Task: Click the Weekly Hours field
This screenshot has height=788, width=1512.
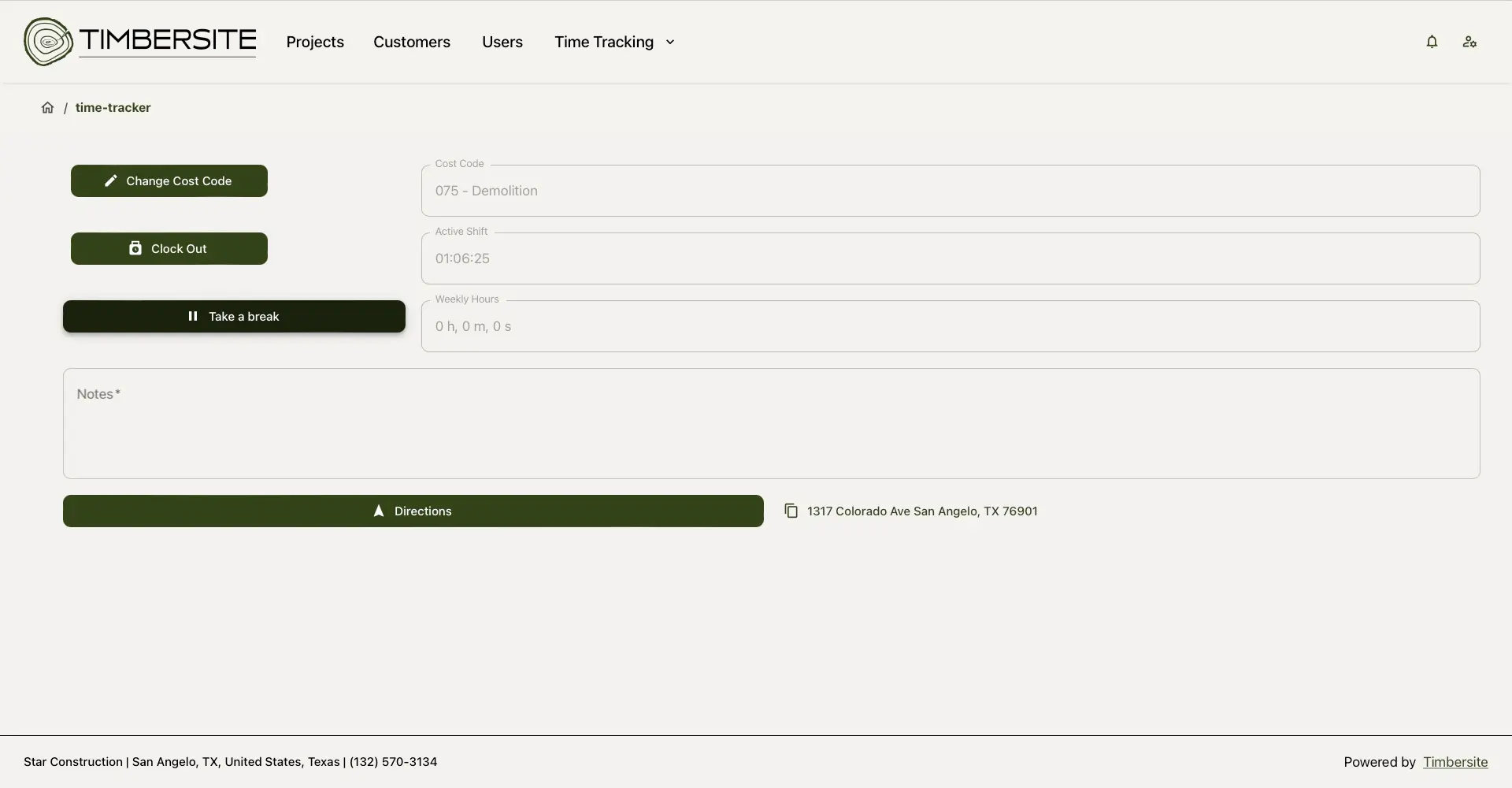Action: [950, 326]
